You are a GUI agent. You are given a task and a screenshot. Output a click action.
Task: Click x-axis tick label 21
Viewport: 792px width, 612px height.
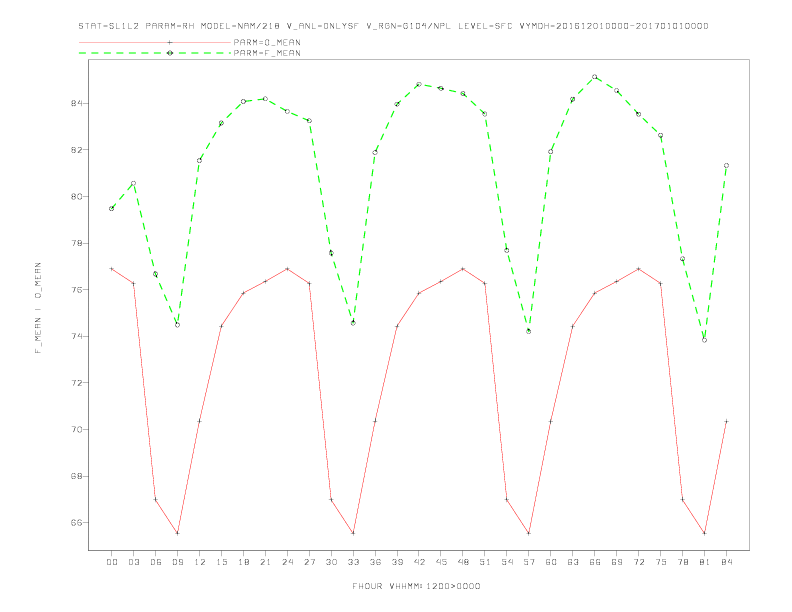[265, 562]
